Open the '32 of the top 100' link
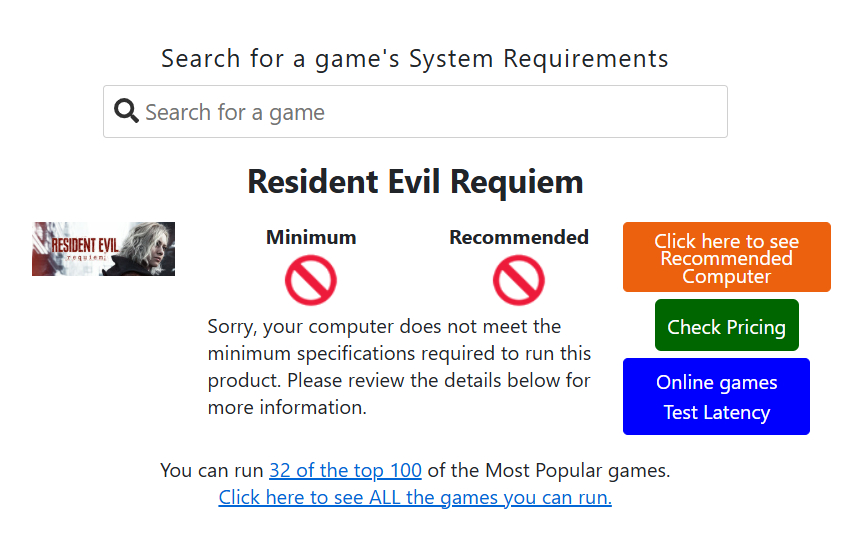The height and width of the screenshot is (551, 842). click(345, 470)
